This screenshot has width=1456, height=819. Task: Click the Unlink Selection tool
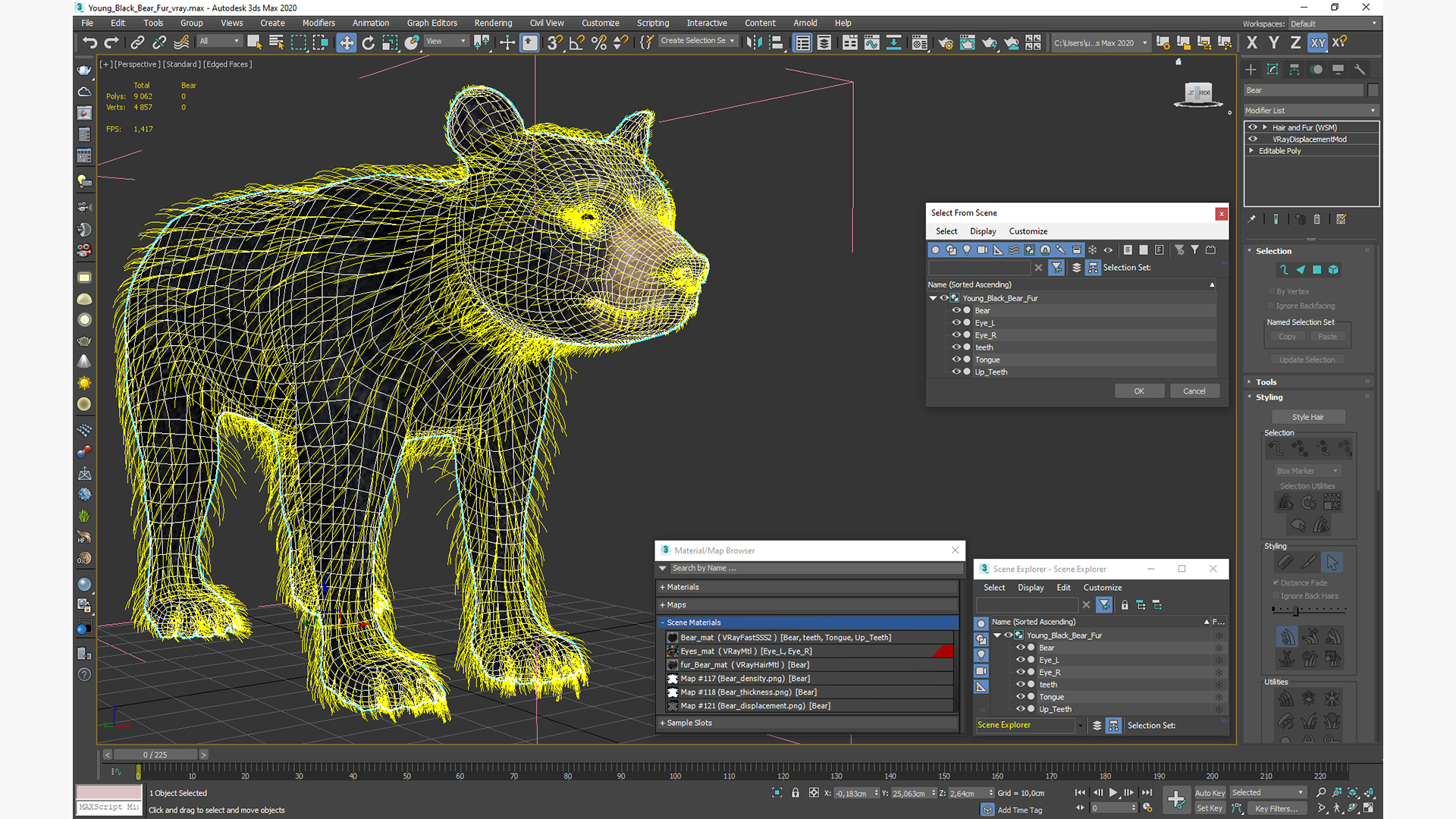point(159,42)
